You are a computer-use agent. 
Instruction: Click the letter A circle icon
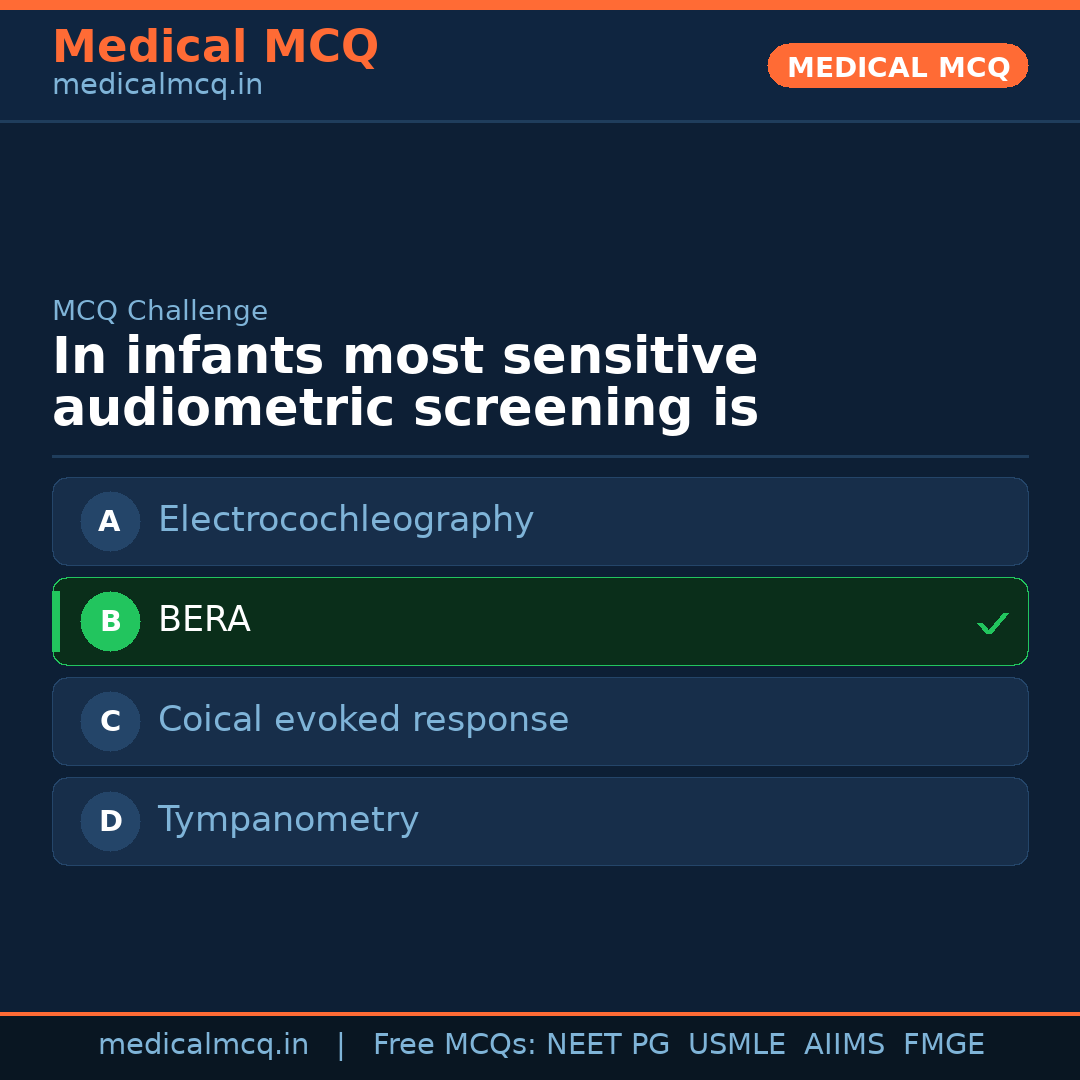click(110, 521)
